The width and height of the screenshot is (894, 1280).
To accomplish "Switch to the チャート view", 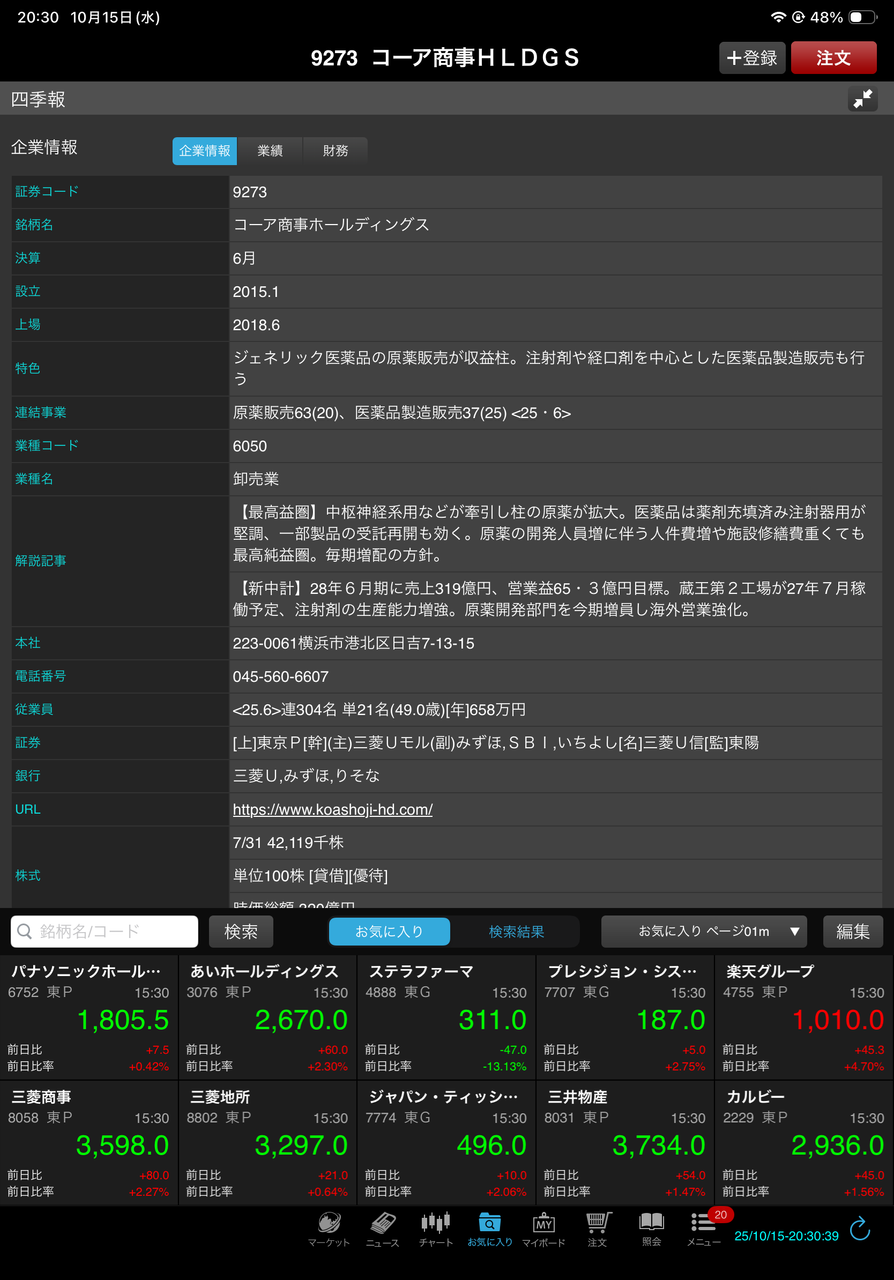I will [436, 1228].
